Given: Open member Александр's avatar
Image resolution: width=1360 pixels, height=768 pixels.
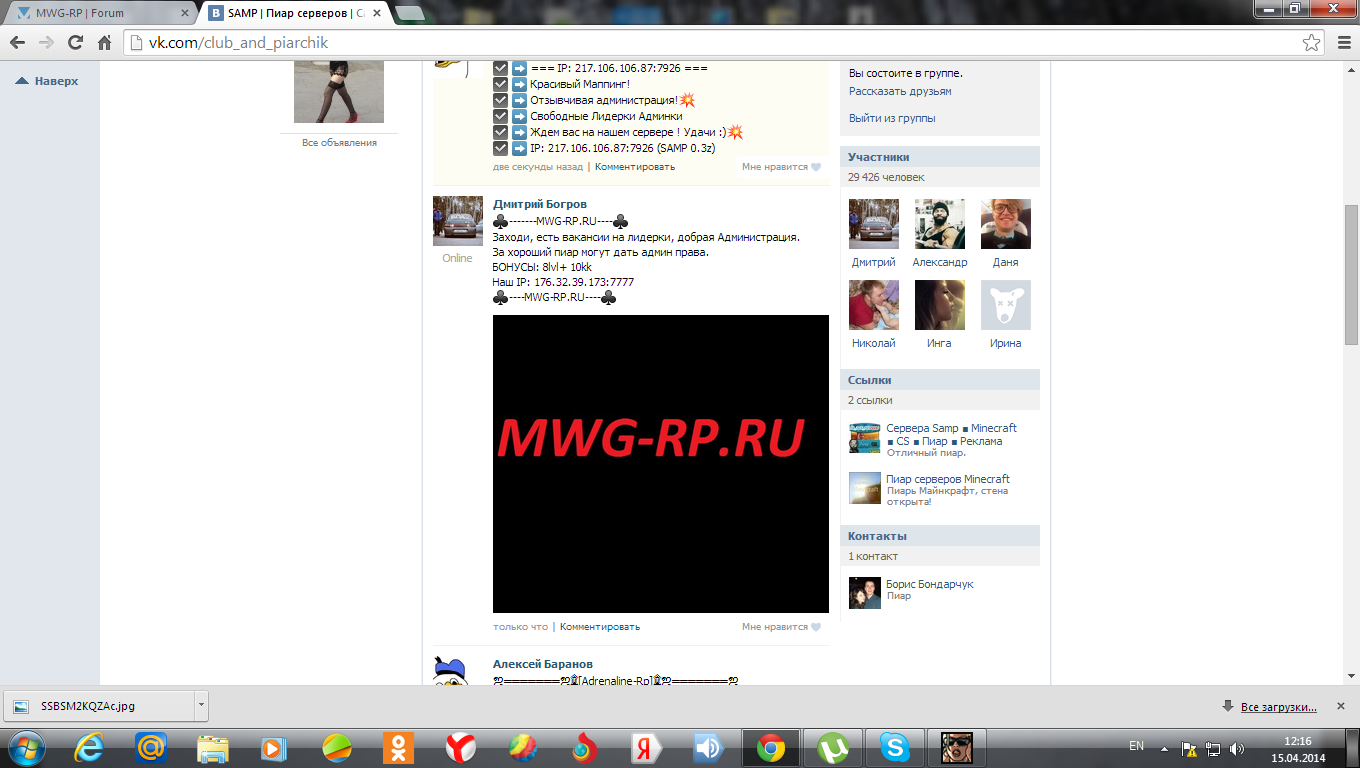Looking at the screenshot, I should tap(940, 224).
